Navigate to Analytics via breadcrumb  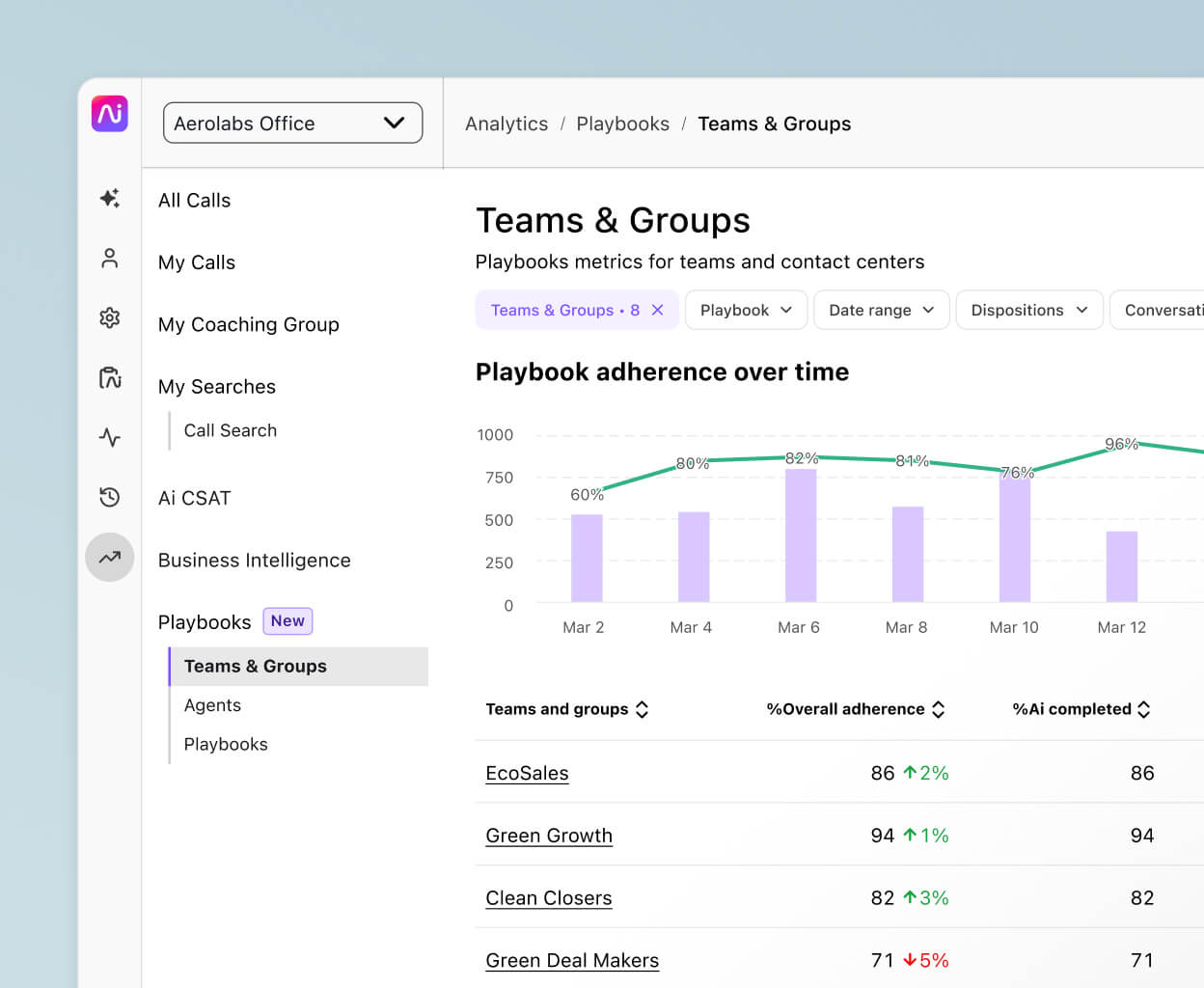pyautogui.click(x=506, y=123)
